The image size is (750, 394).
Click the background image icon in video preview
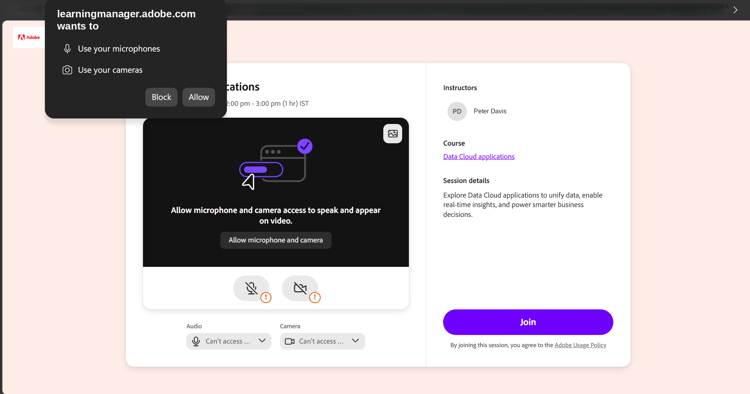point(393,133)
